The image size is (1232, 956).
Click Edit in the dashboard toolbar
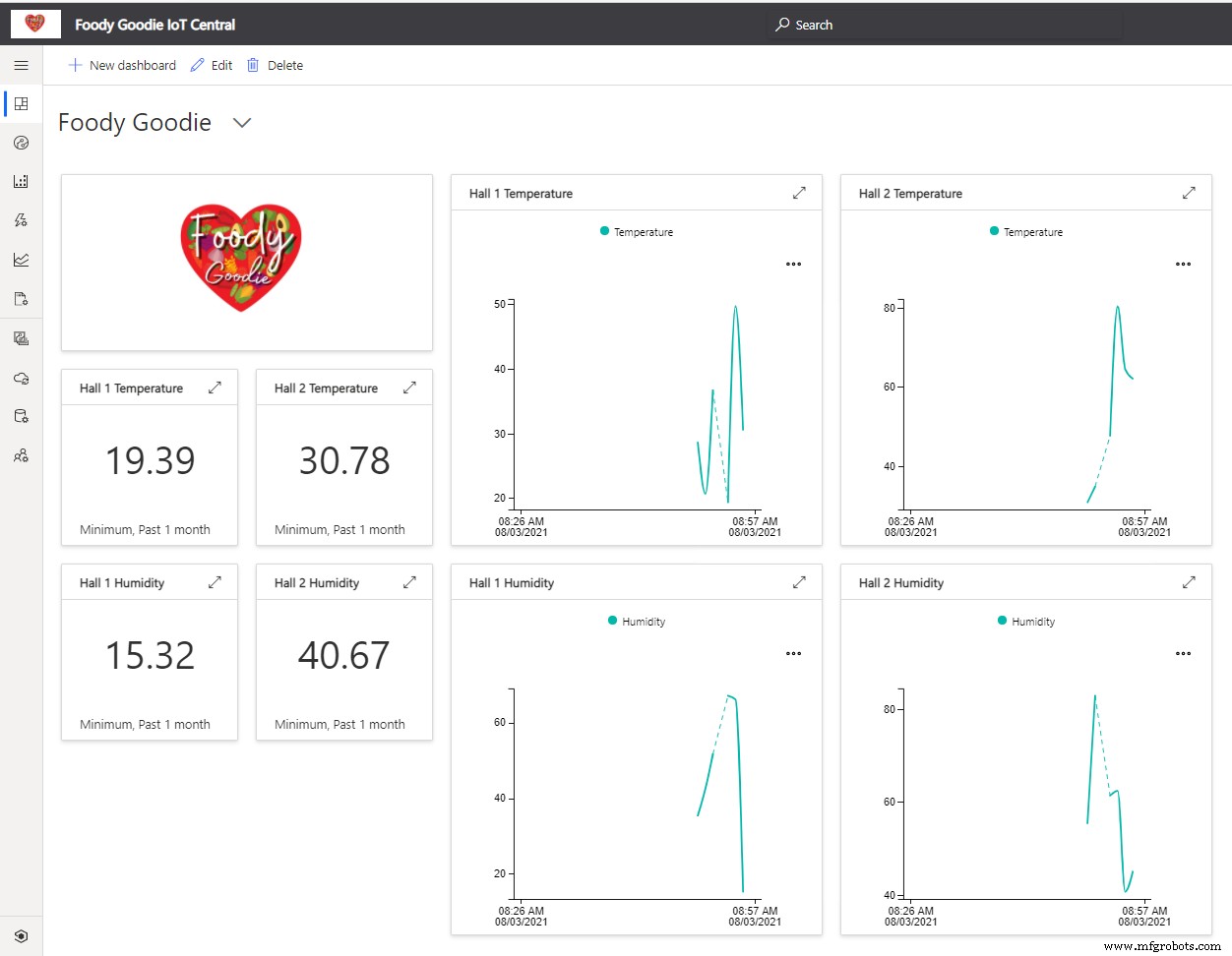(x=211, y=65)
